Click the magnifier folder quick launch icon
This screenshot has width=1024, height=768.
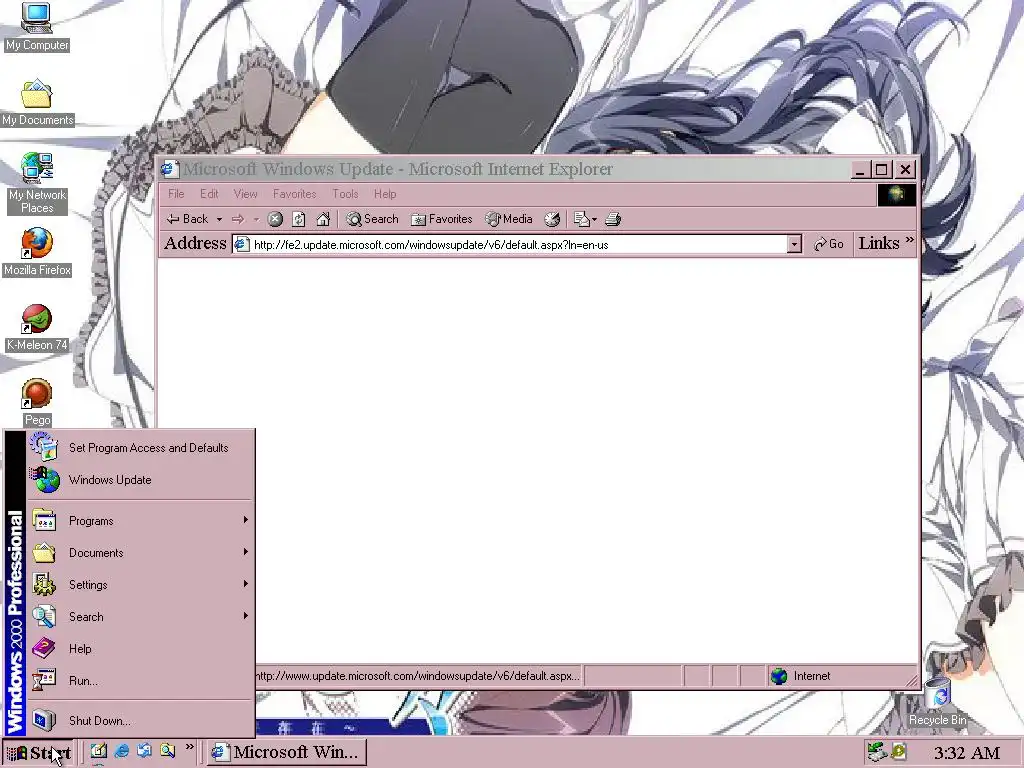167,751
